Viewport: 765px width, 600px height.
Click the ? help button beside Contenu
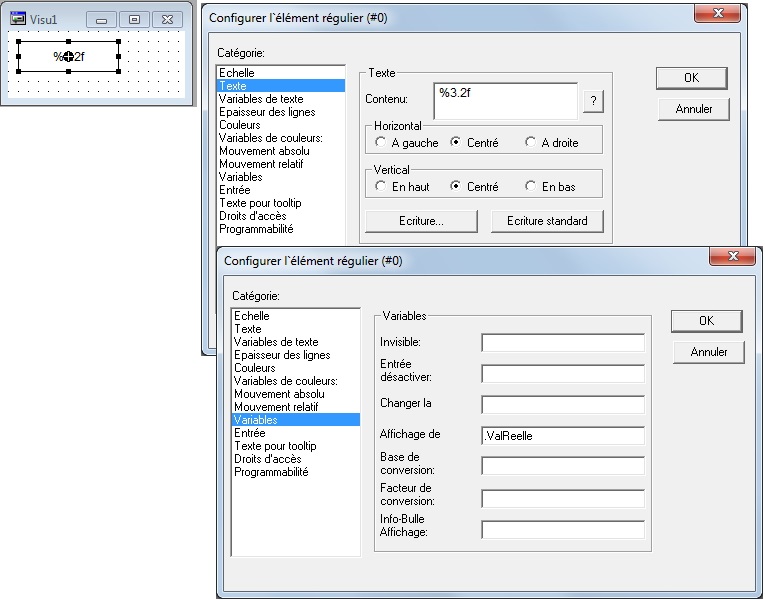pyautogui.click(x=593, y=101)
